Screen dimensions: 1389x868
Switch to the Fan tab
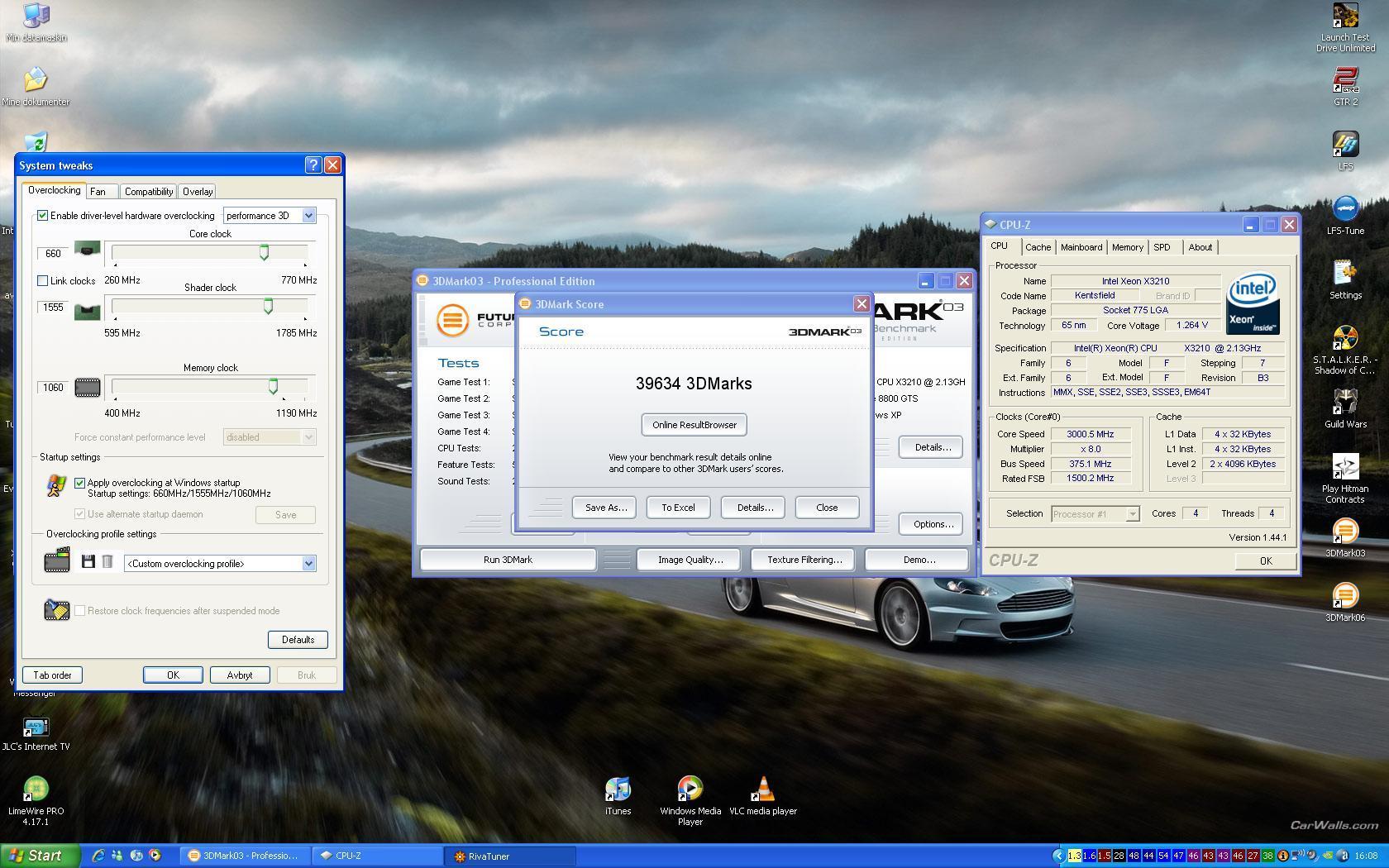pyautogui.click(x=98, y=192)
